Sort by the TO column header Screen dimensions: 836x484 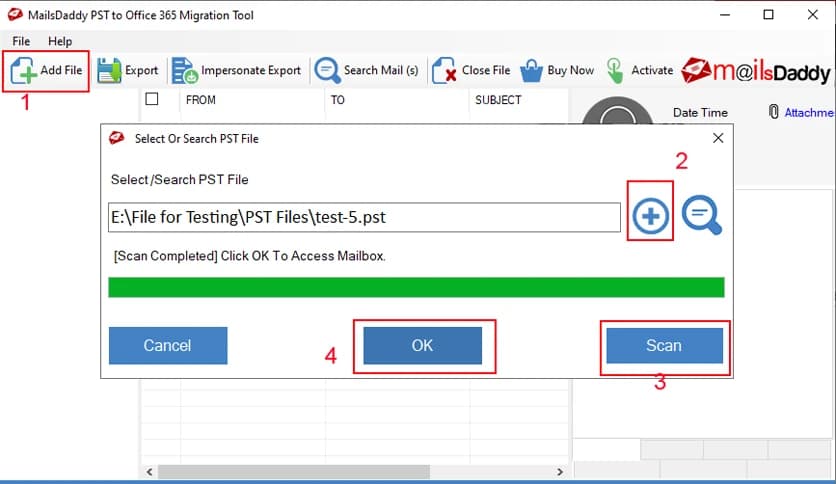(x=337, y=100)
